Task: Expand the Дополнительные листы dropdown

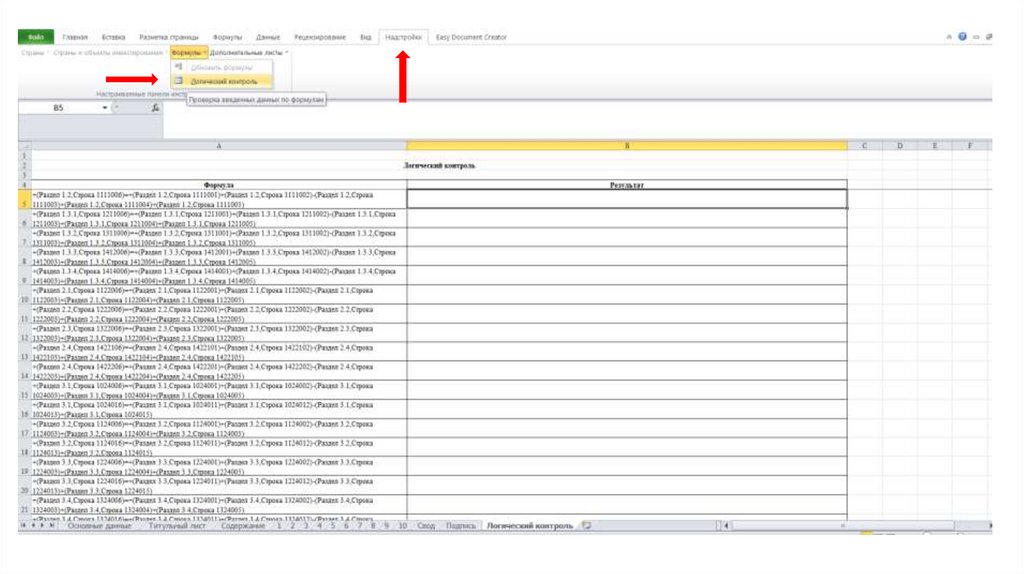Action: tap(249, 52)
